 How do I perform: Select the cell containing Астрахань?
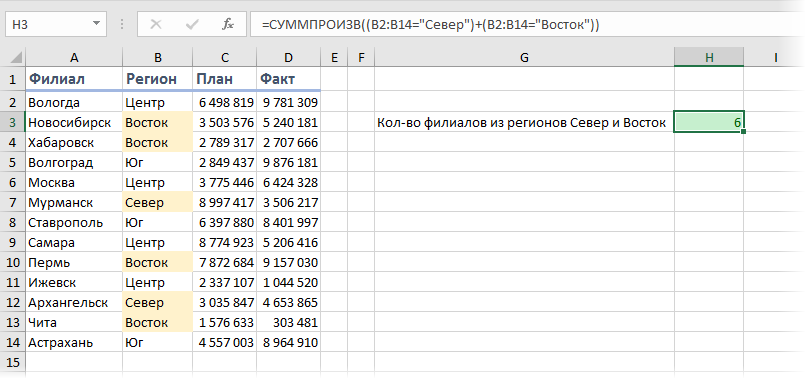[x=74, y=342]
